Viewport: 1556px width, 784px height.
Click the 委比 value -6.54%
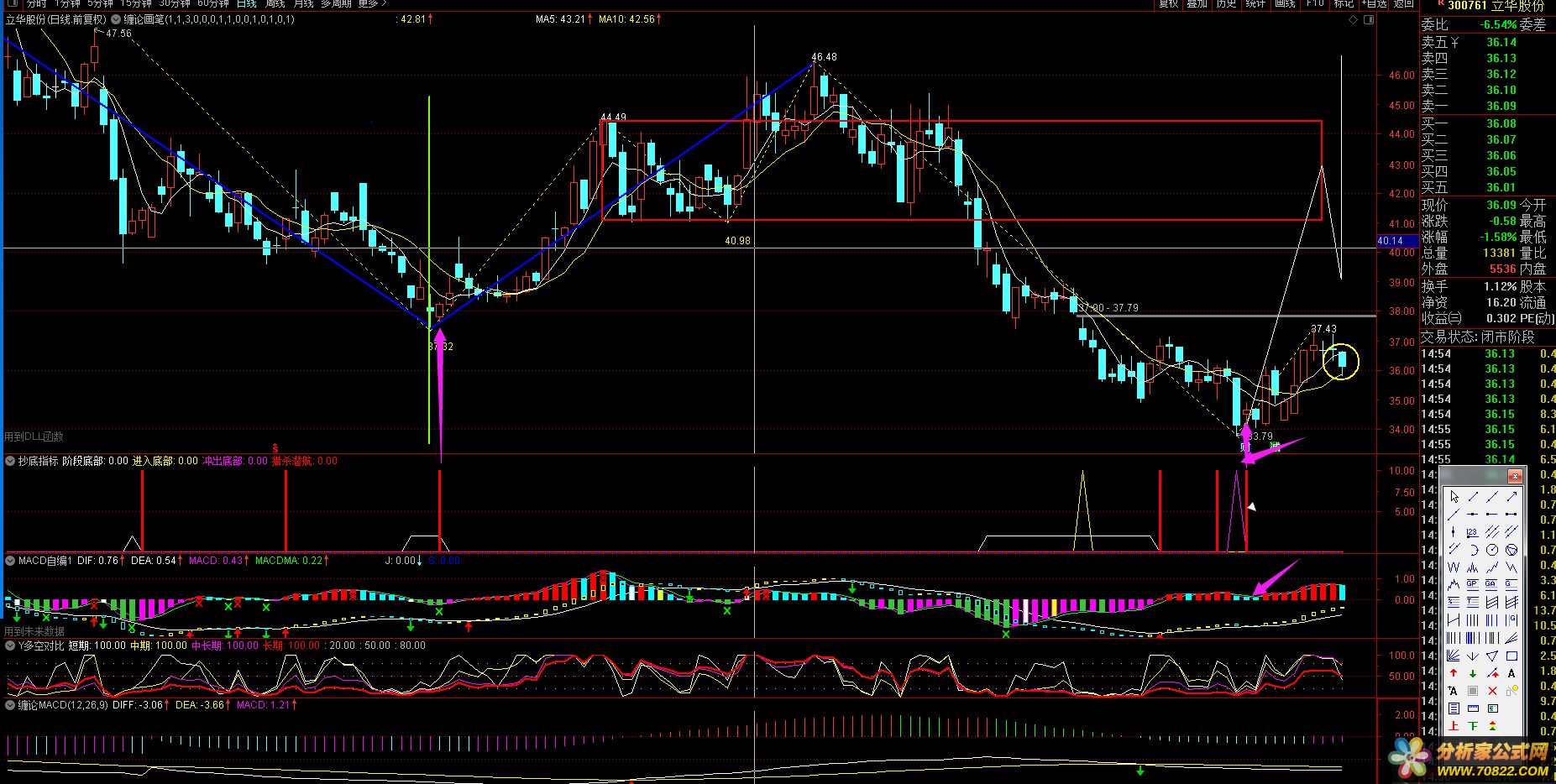[1498, 25]
